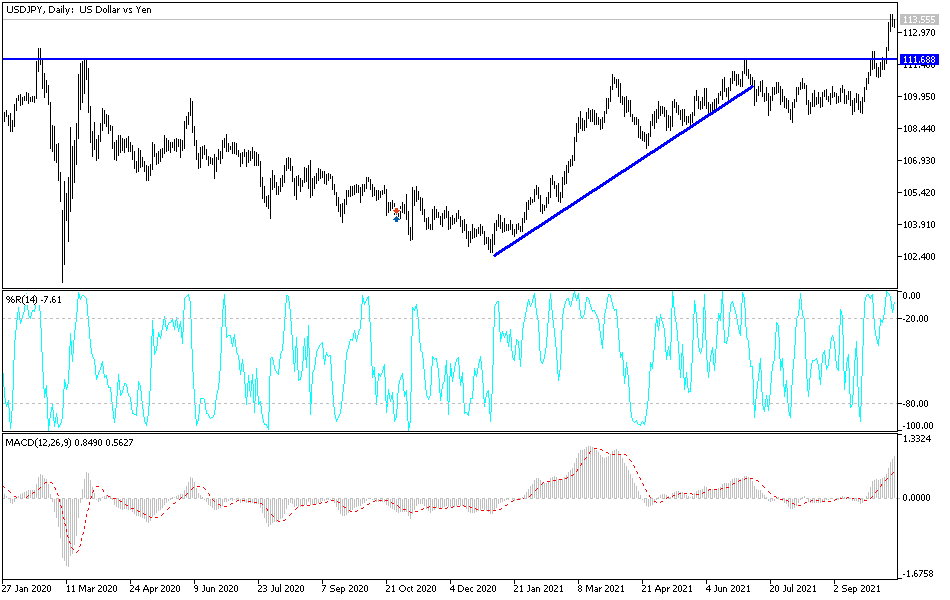950x600 pixels.
Task: Click the 105.420 price axis value
Action: (919, 193)
